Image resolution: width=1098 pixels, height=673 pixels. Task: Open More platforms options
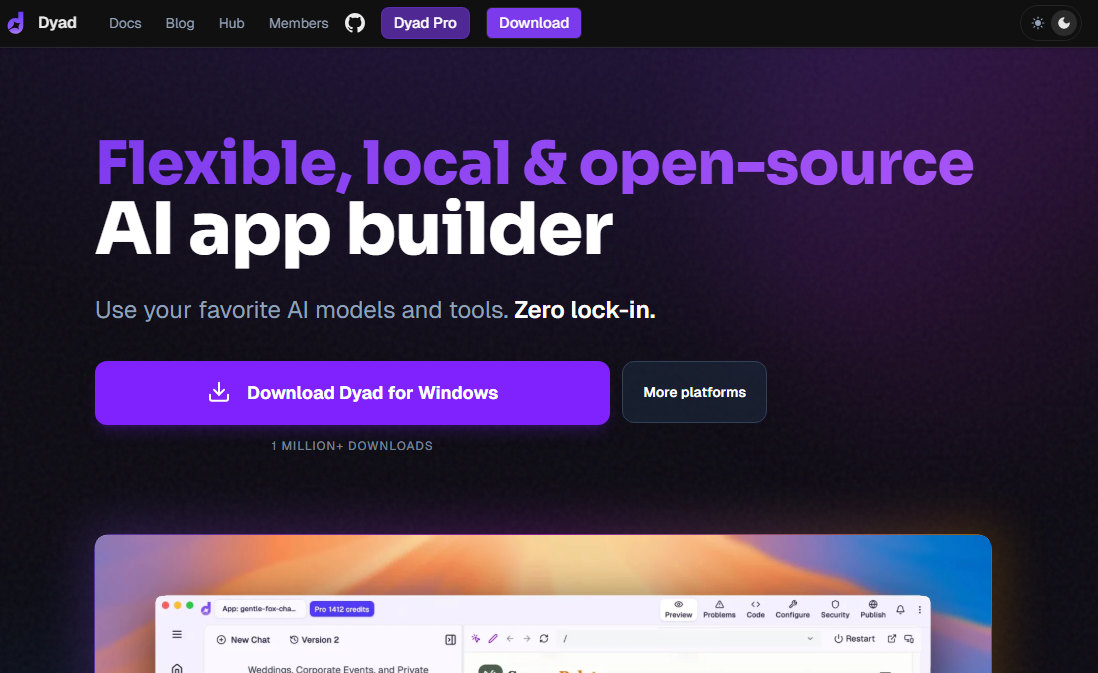coord(694,392)
